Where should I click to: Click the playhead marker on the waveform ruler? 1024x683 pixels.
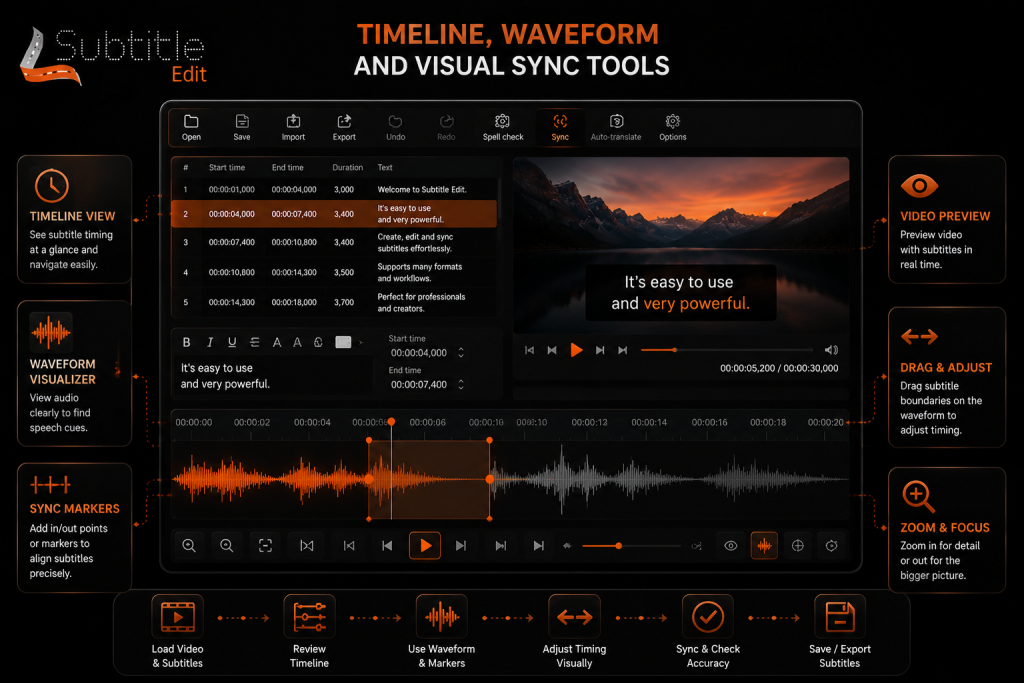391,422
